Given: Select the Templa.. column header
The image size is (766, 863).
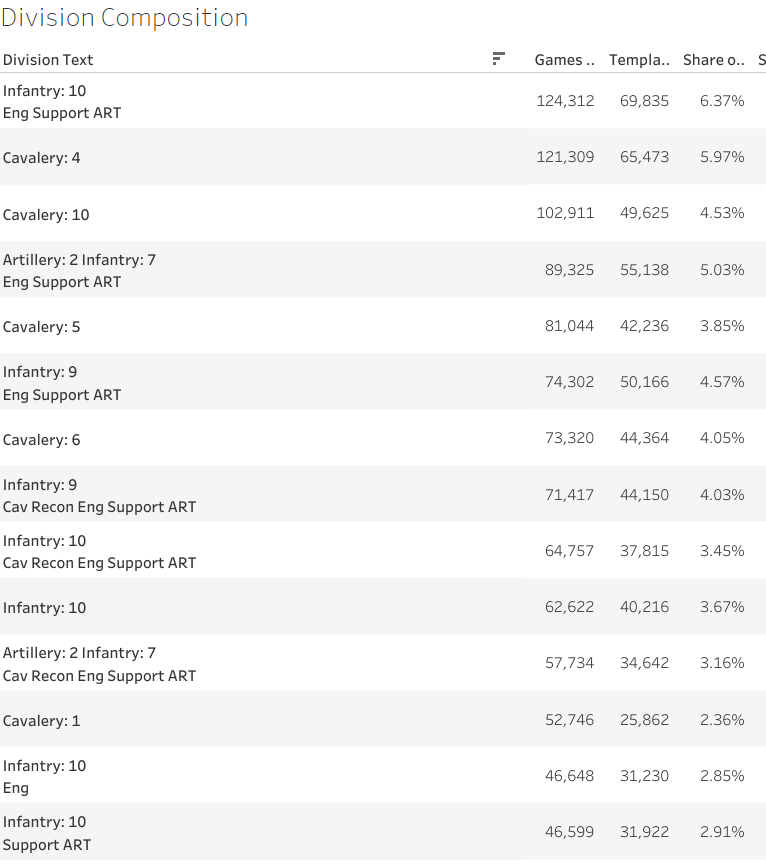Looking at the screenshot, I should point(639,60).
